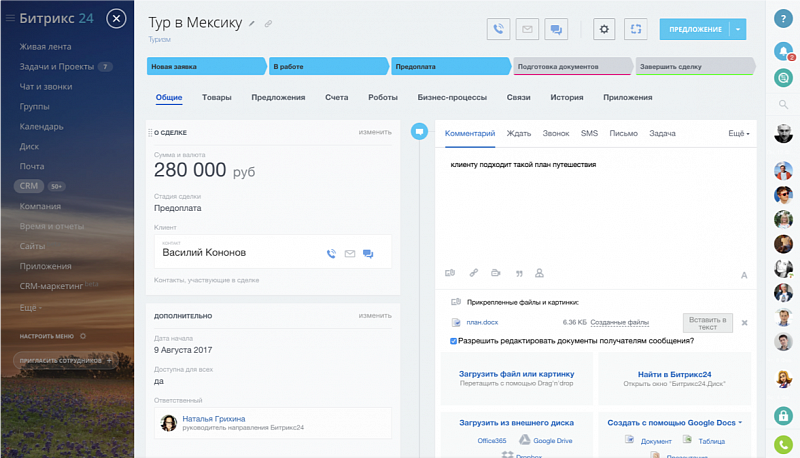Insert link via chain icon in editor

pos(473,273)
